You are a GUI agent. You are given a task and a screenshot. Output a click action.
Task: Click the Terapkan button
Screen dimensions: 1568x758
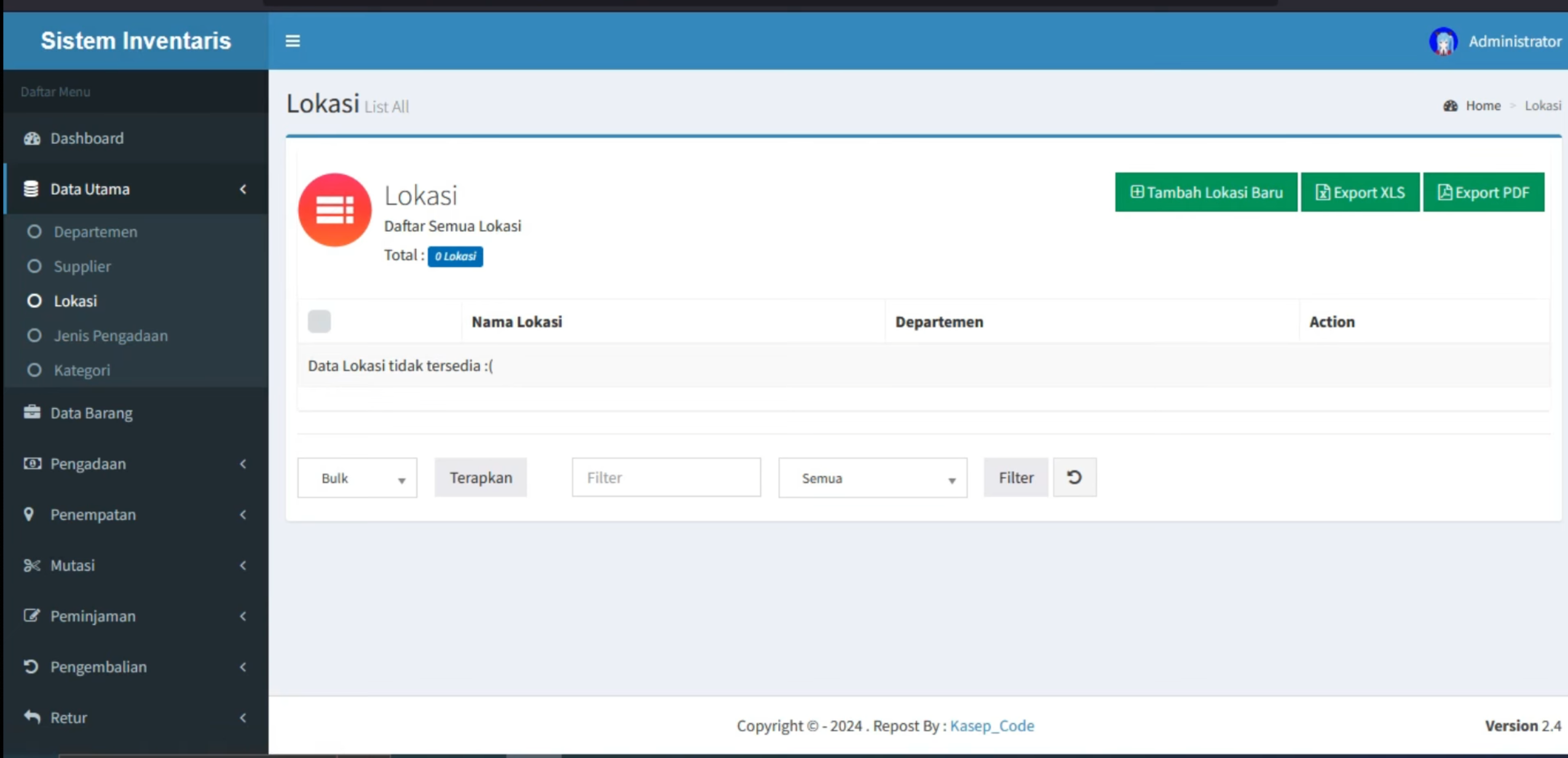pyautogui.click(x=481, y=477)
